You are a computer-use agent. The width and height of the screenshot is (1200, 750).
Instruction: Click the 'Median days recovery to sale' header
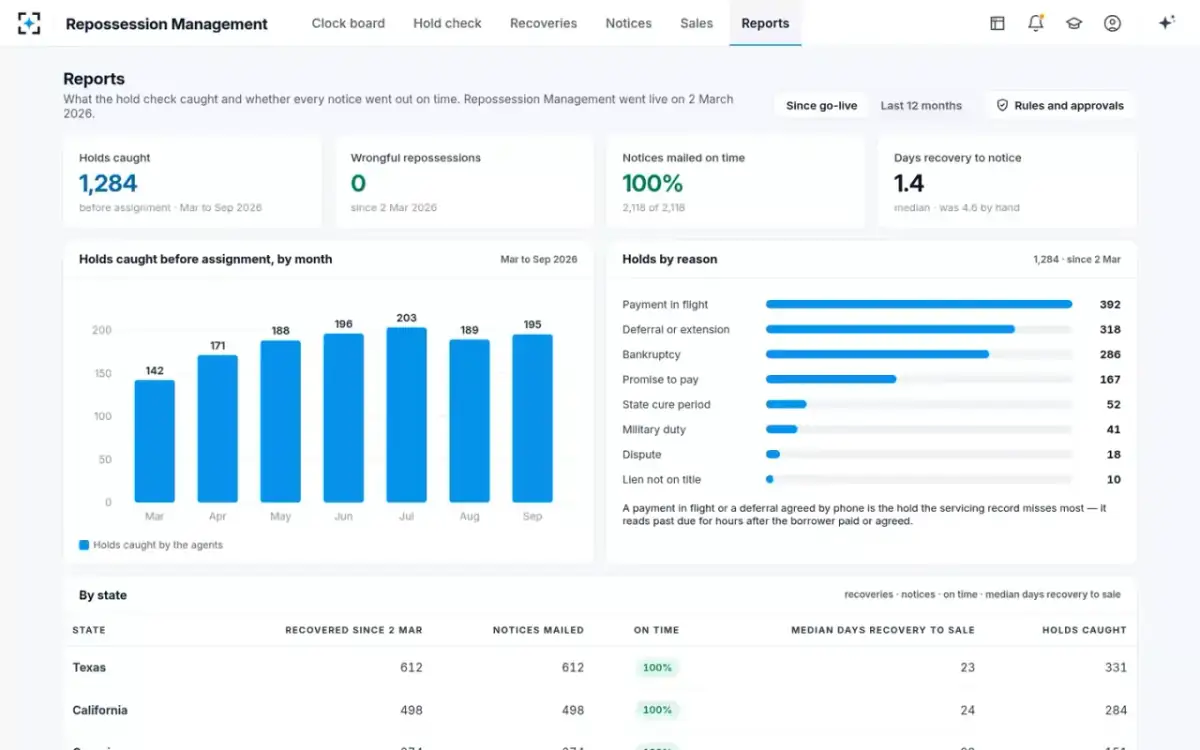click(883, 630)
